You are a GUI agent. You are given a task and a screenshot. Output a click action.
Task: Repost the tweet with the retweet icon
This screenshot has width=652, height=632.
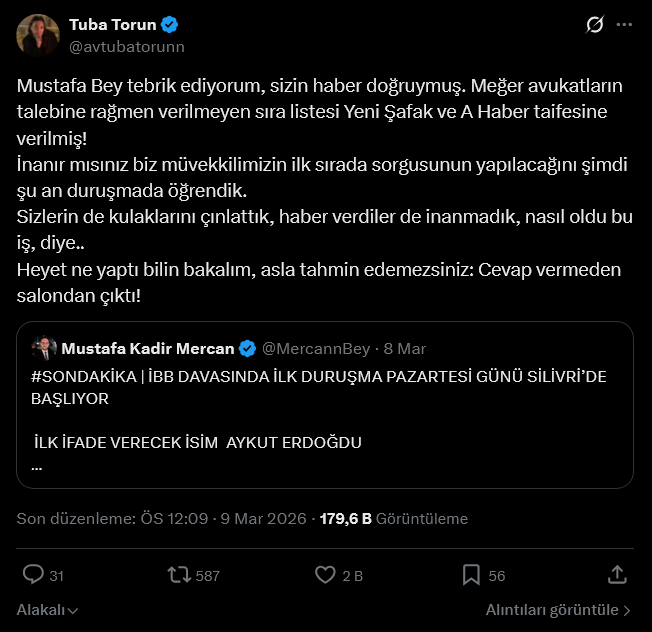tap(180, 575)
